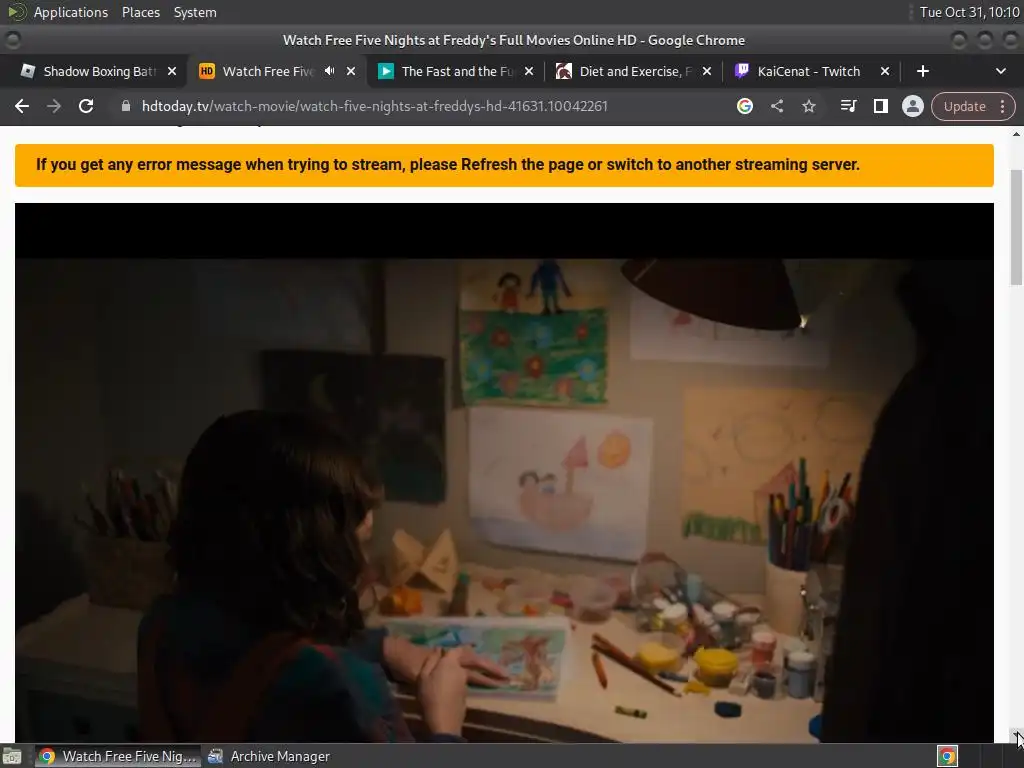Open the Applications menu
This screenshot has width=1024, height=768.
71,12
